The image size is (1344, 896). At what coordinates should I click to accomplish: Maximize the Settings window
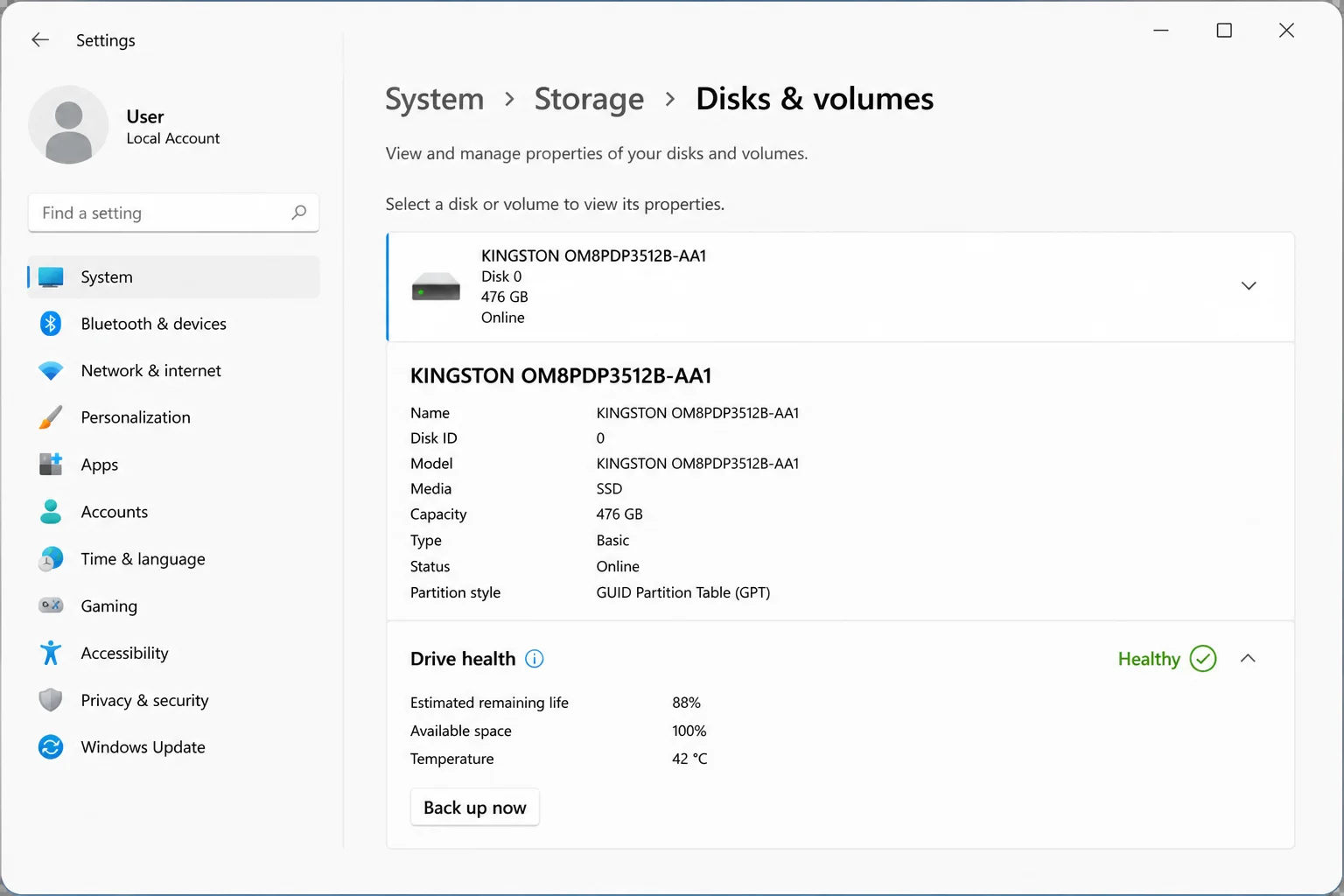coord(1224,31)
